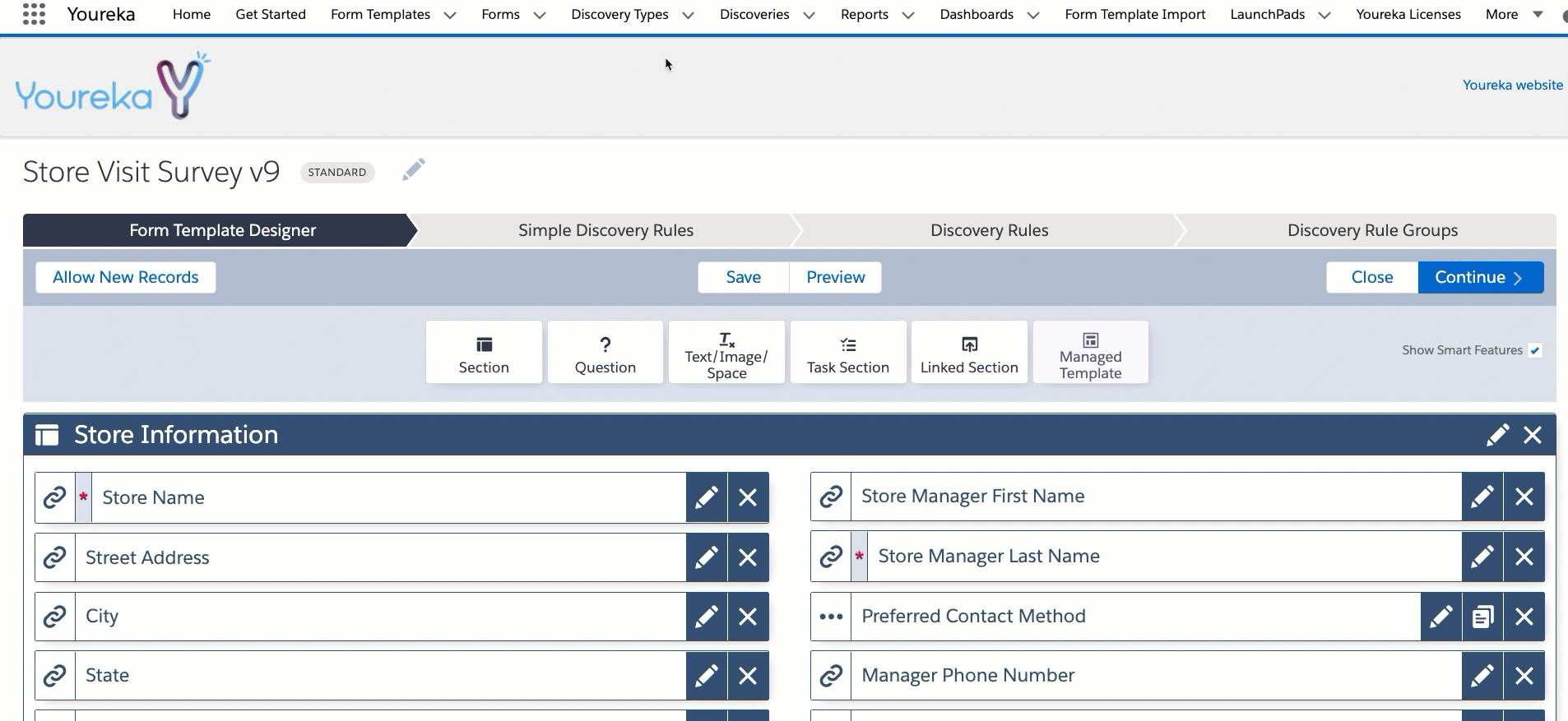Remove the Manager Phone Number question

tap(1524, 676)
